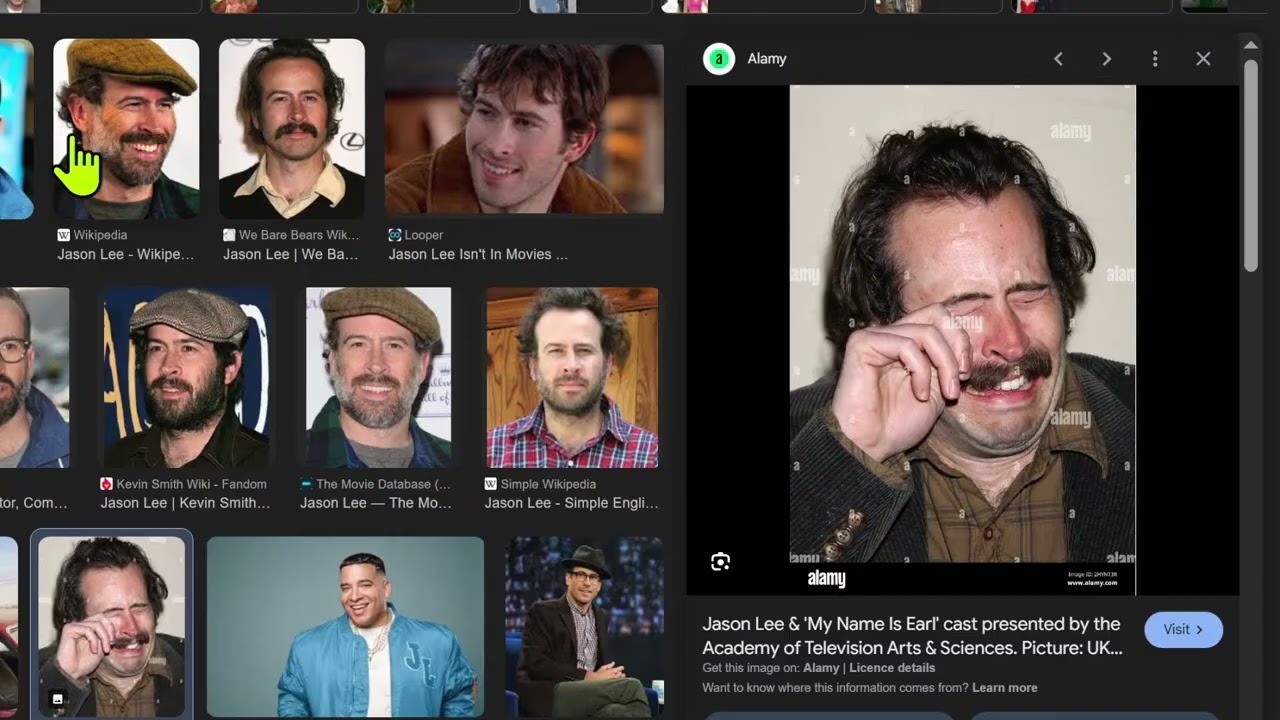Screen dimensions: 1280x720
Task: Click The Movie Database favicon
Action: point(306,484)
